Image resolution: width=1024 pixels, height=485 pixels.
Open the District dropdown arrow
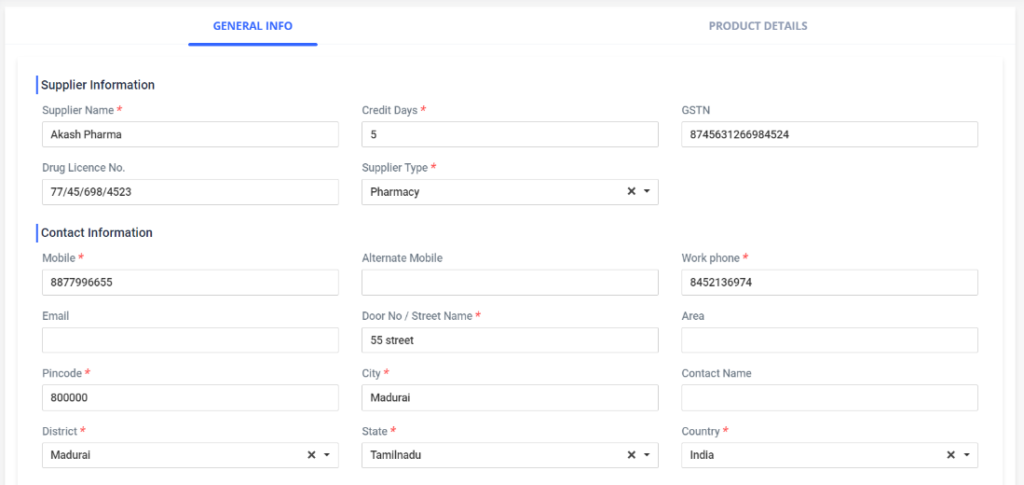pyautogui.click(x=327, y=455)
